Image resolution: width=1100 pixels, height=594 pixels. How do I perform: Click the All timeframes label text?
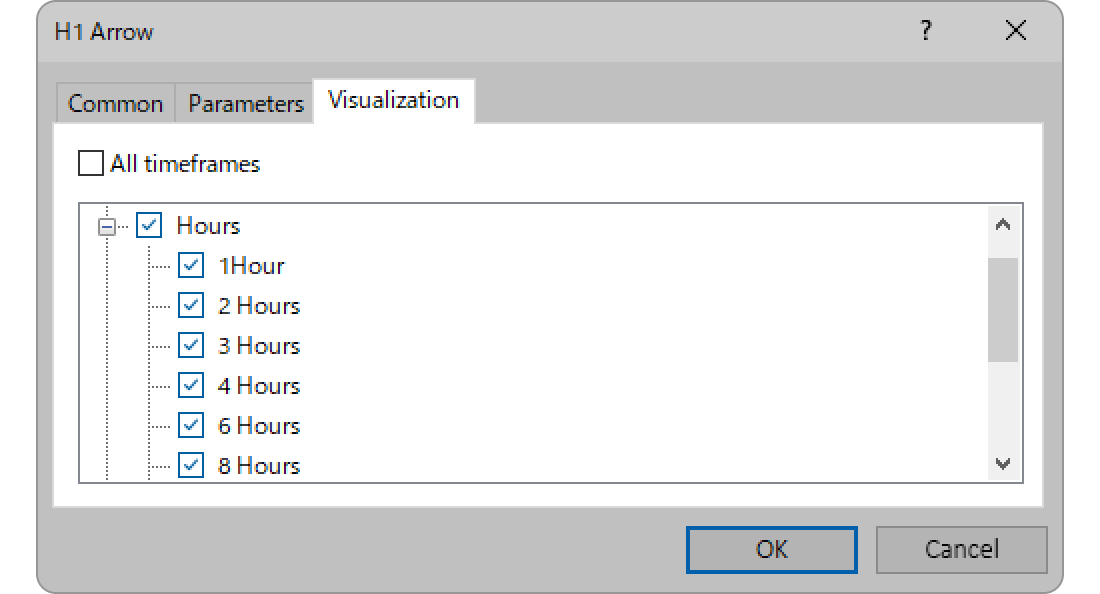click(185, 164)
